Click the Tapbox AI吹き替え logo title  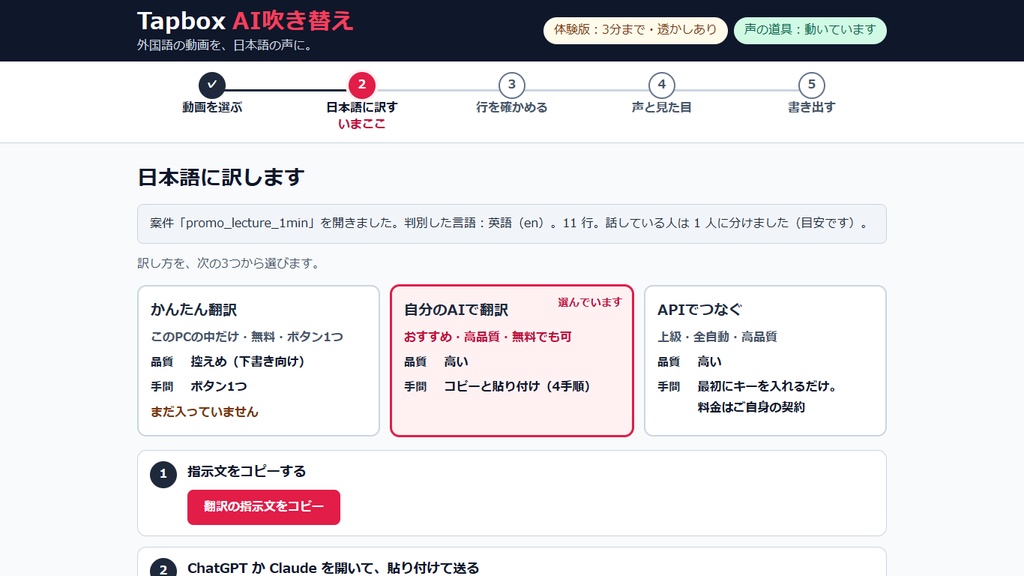coord(245,21)
